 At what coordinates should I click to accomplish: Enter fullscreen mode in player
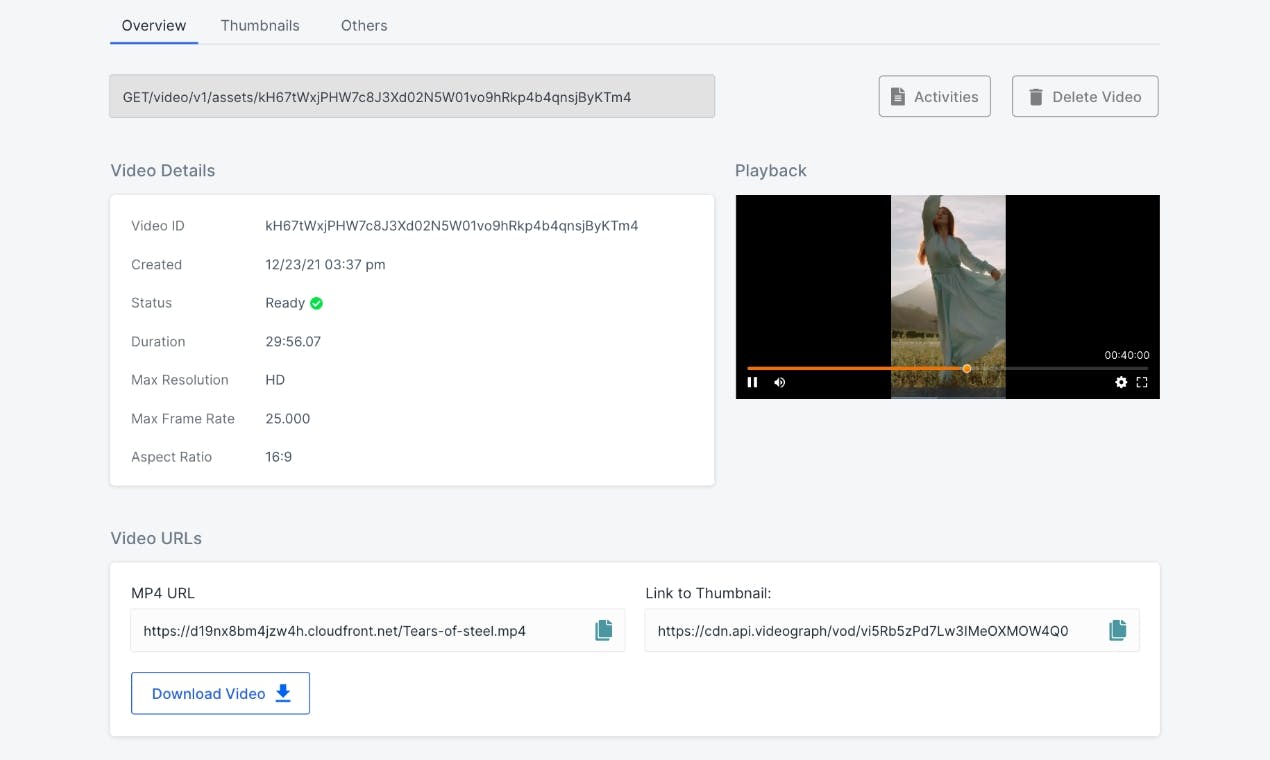coord(1142,382)
